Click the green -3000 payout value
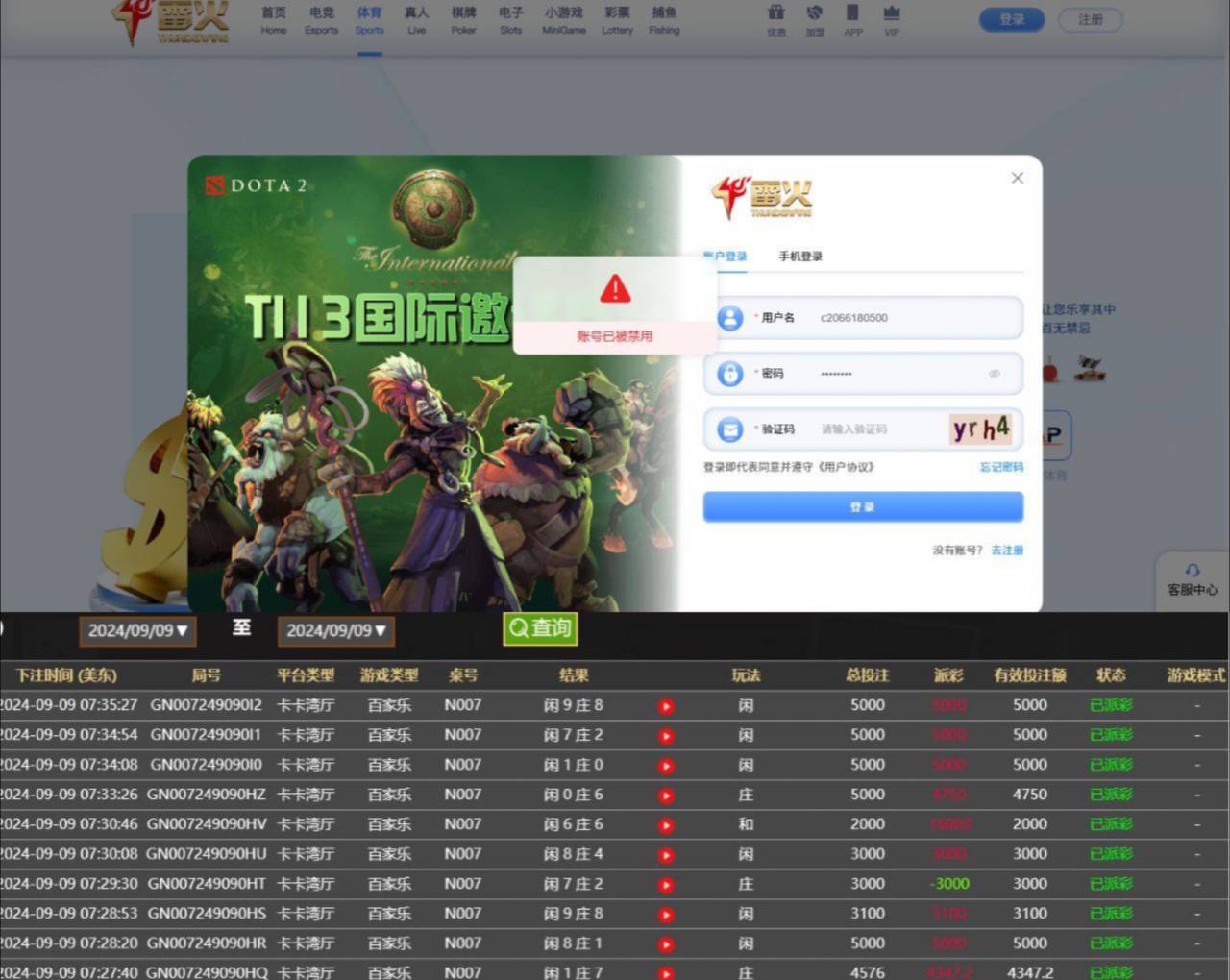Viewport: 1230px width, 980px height. [949, 884]
